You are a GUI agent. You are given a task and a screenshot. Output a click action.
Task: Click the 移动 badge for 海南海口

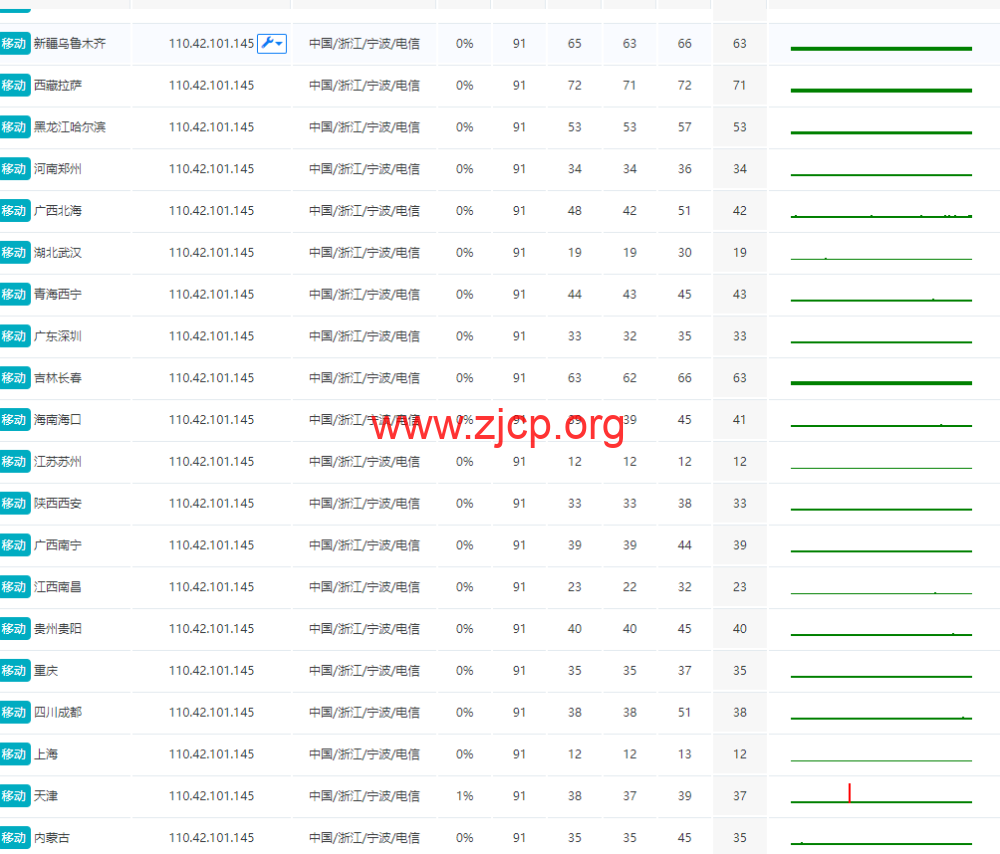(x=14, y=420)
